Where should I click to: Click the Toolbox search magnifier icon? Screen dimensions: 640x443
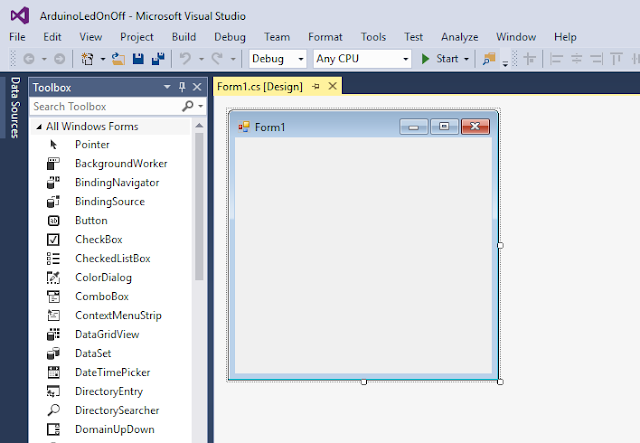click(188, 106)
